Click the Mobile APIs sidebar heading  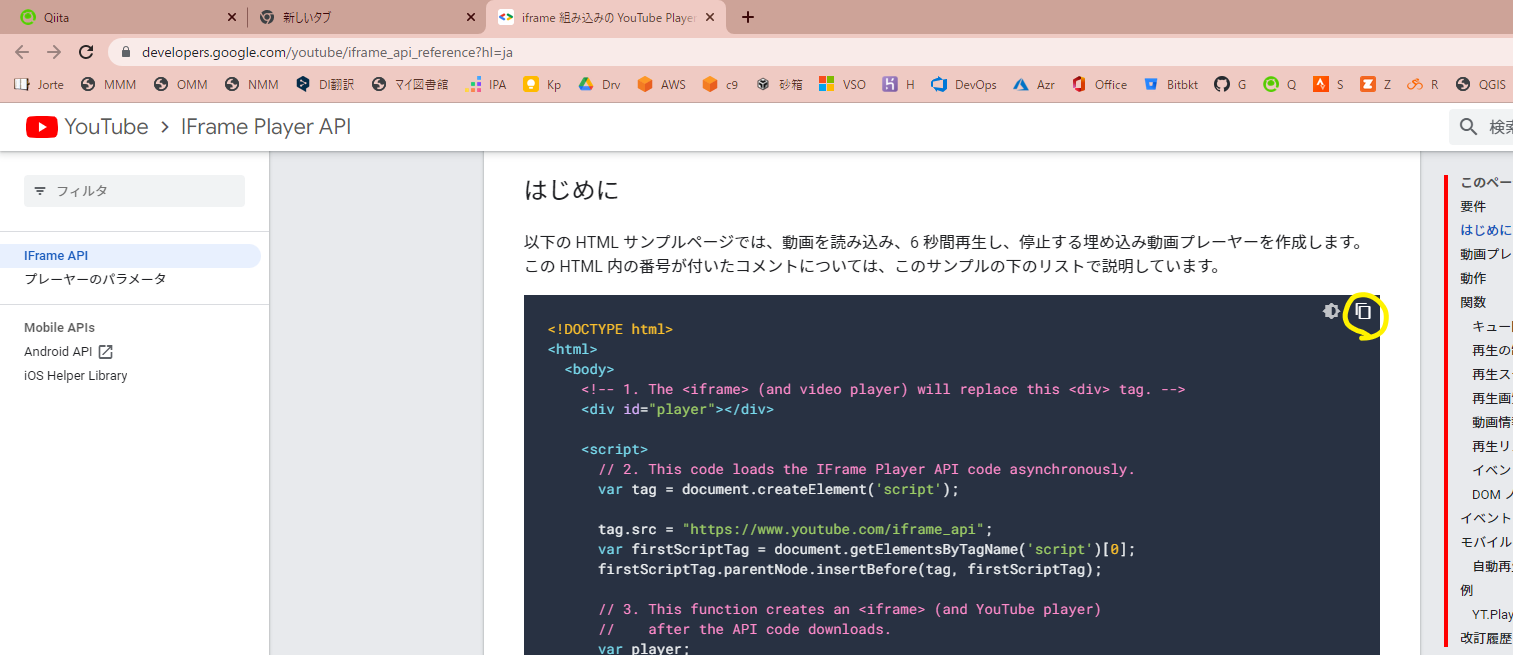point(60,328)
